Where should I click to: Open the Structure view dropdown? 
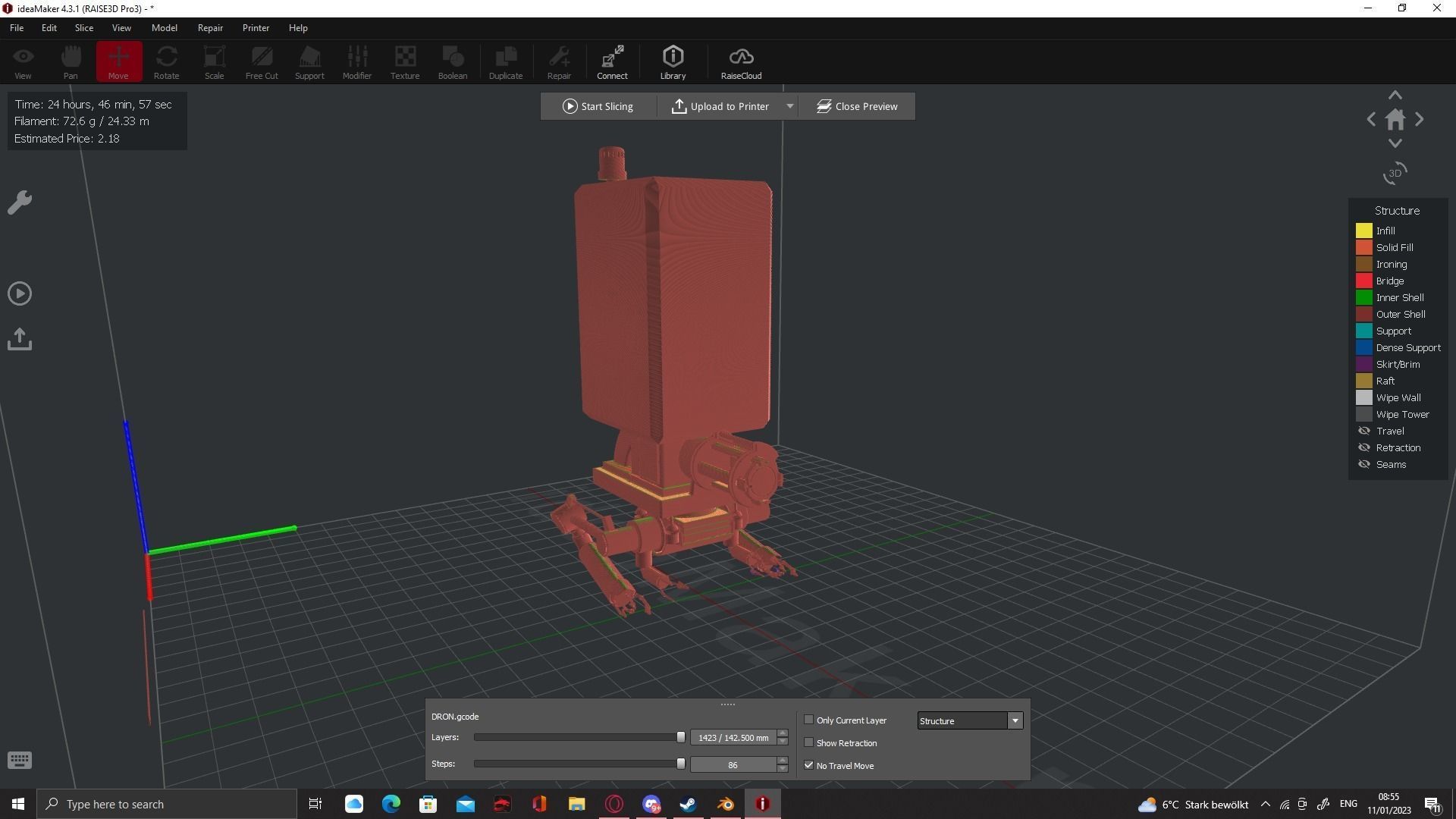[x=1015, y=720]
